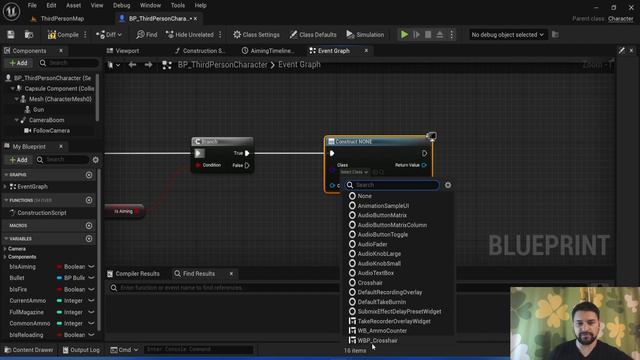The image size is (640, 360).
Task: Select the EventGraph entry
Action: click(x=32, y=187)
